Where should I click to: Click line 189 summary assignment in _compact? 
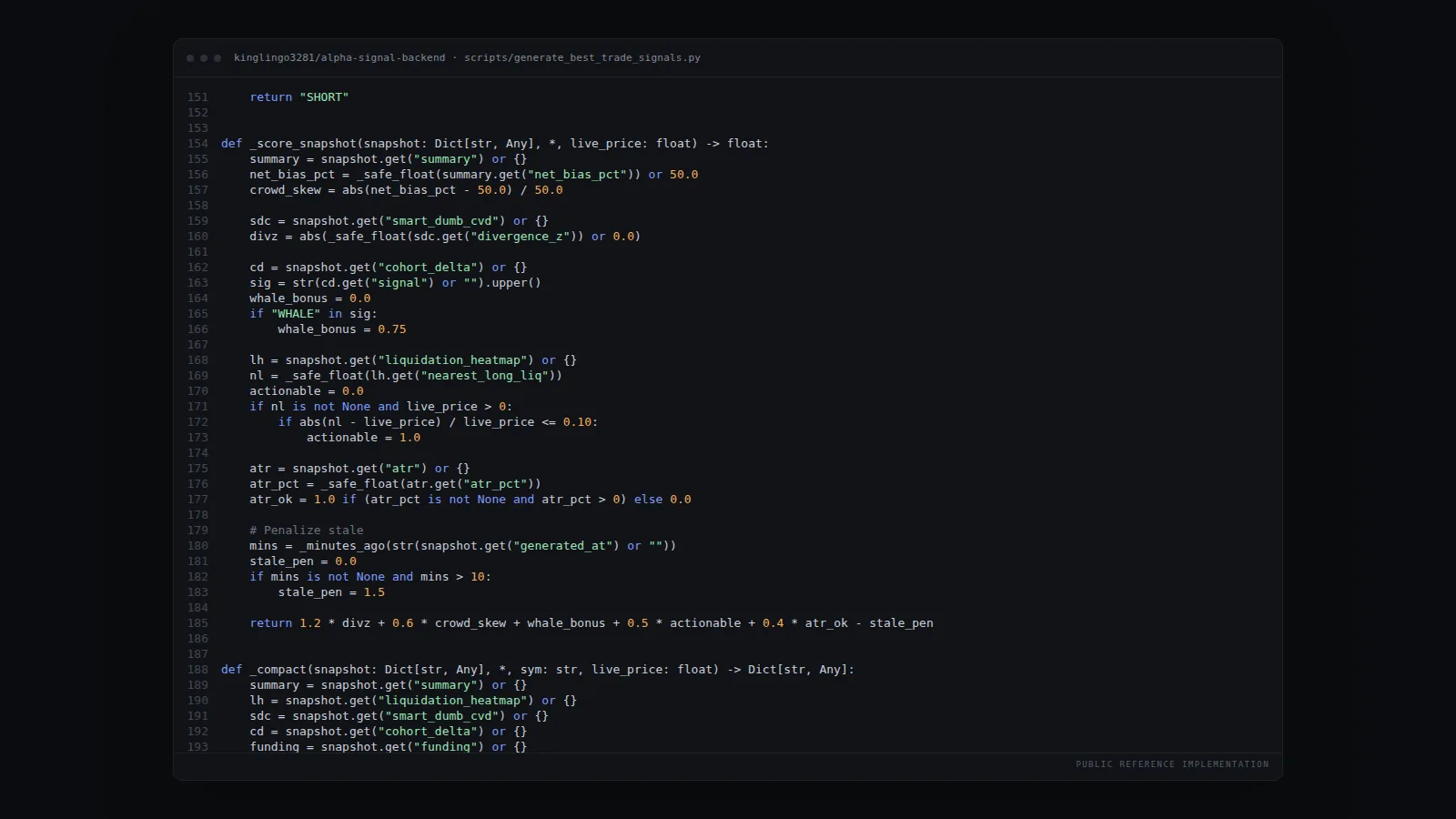pyautogui.click(x=389, y=685)
